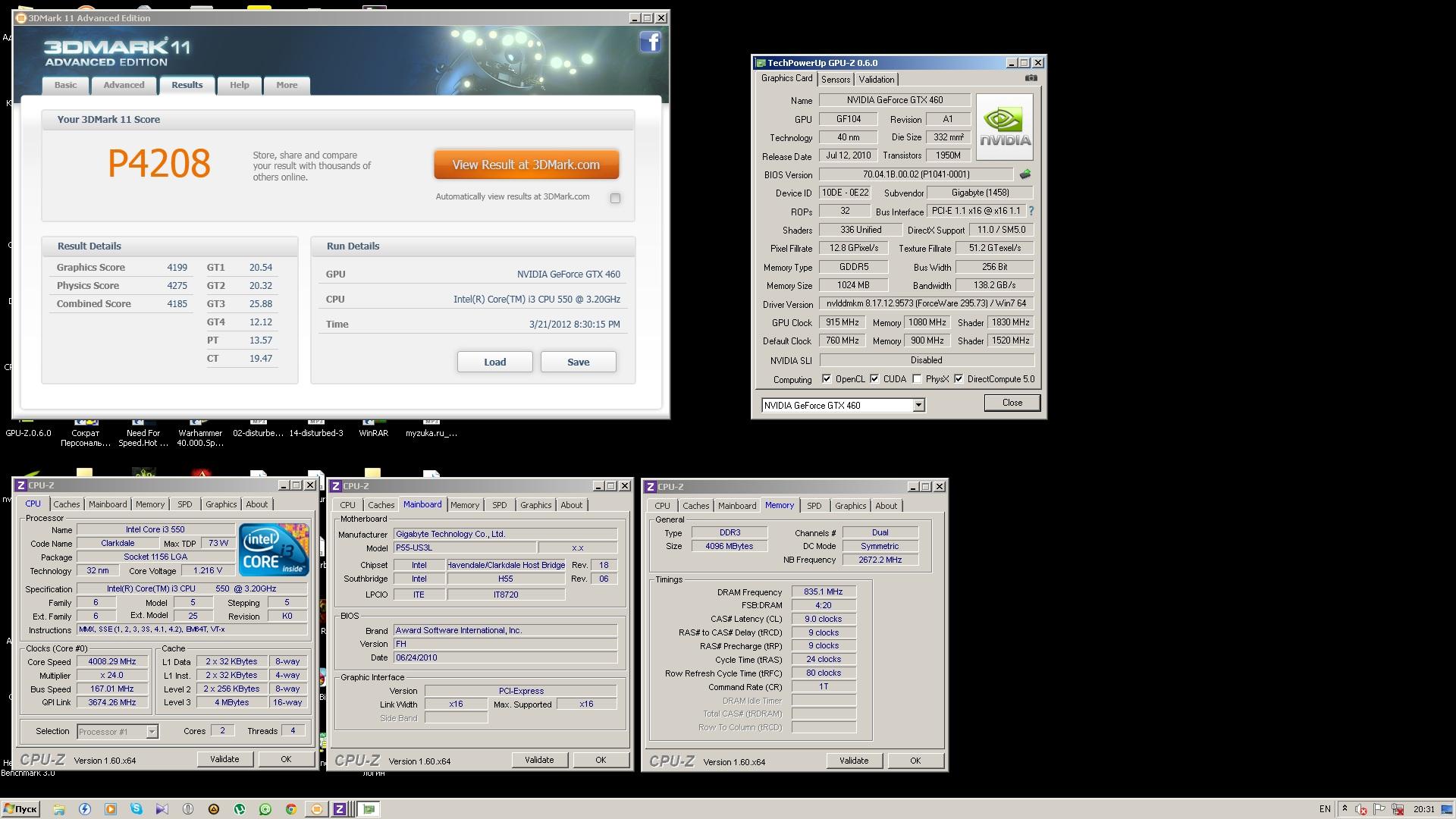Click Validate in the CPU-Z Mainboard window
1456x819 pixels.
pyautogui.click(x=539, y=760)
